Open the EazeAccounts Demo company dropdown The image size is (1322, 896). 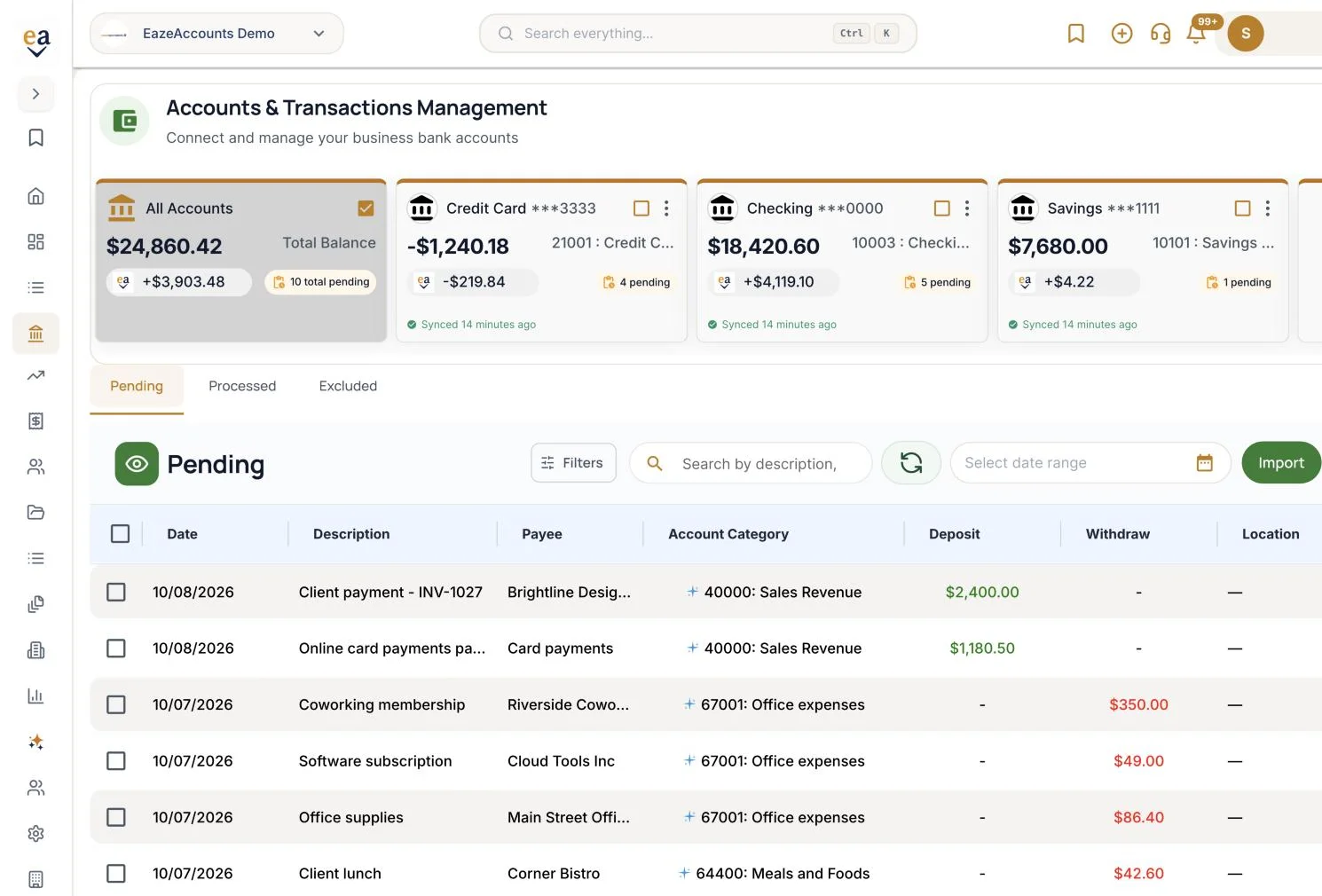[216, 34]
